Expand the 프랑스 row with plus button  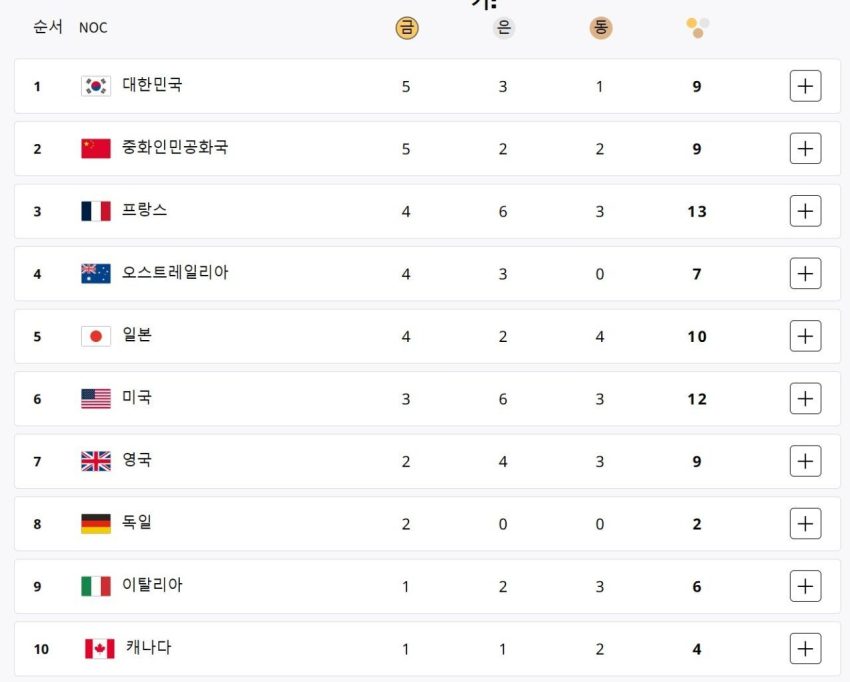[805, 211]
